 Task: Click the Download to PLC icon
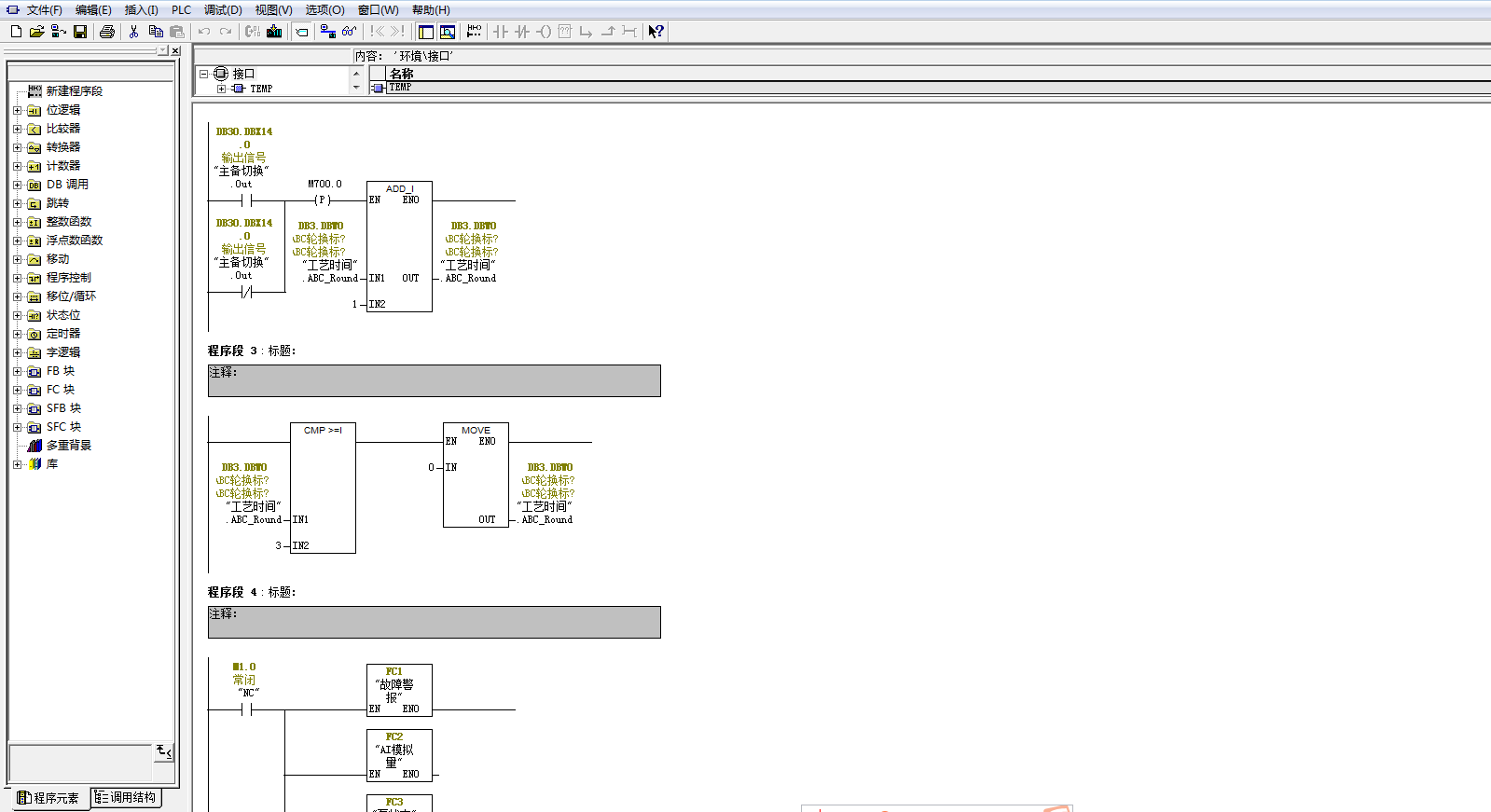pos(274,32)
